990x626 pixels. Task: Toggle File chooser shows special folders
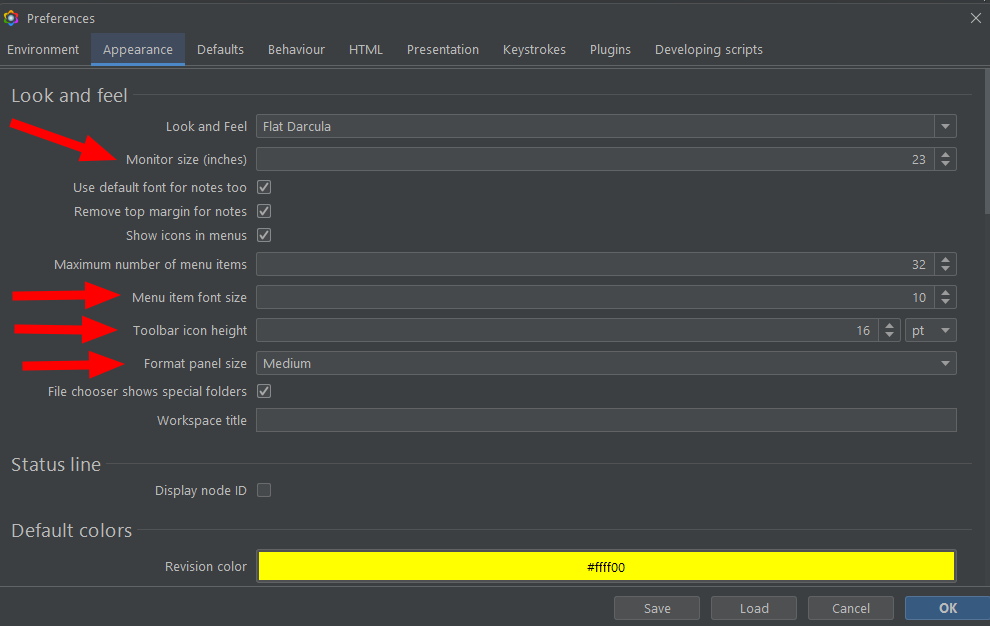click(x=264, y=391)
